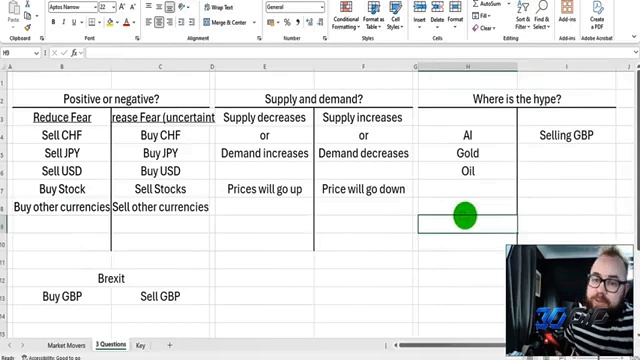Click the Merge & Center button
Viewport: 640px width, 360px height.
coord(225,22)
